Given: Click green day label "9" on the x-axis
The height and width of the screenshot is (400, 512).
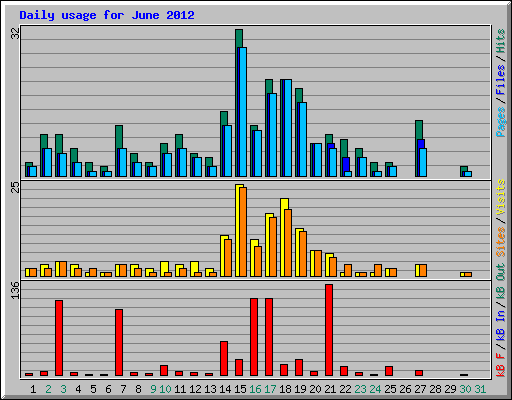Looking at the screenshot, I should (x=153, y=389).
